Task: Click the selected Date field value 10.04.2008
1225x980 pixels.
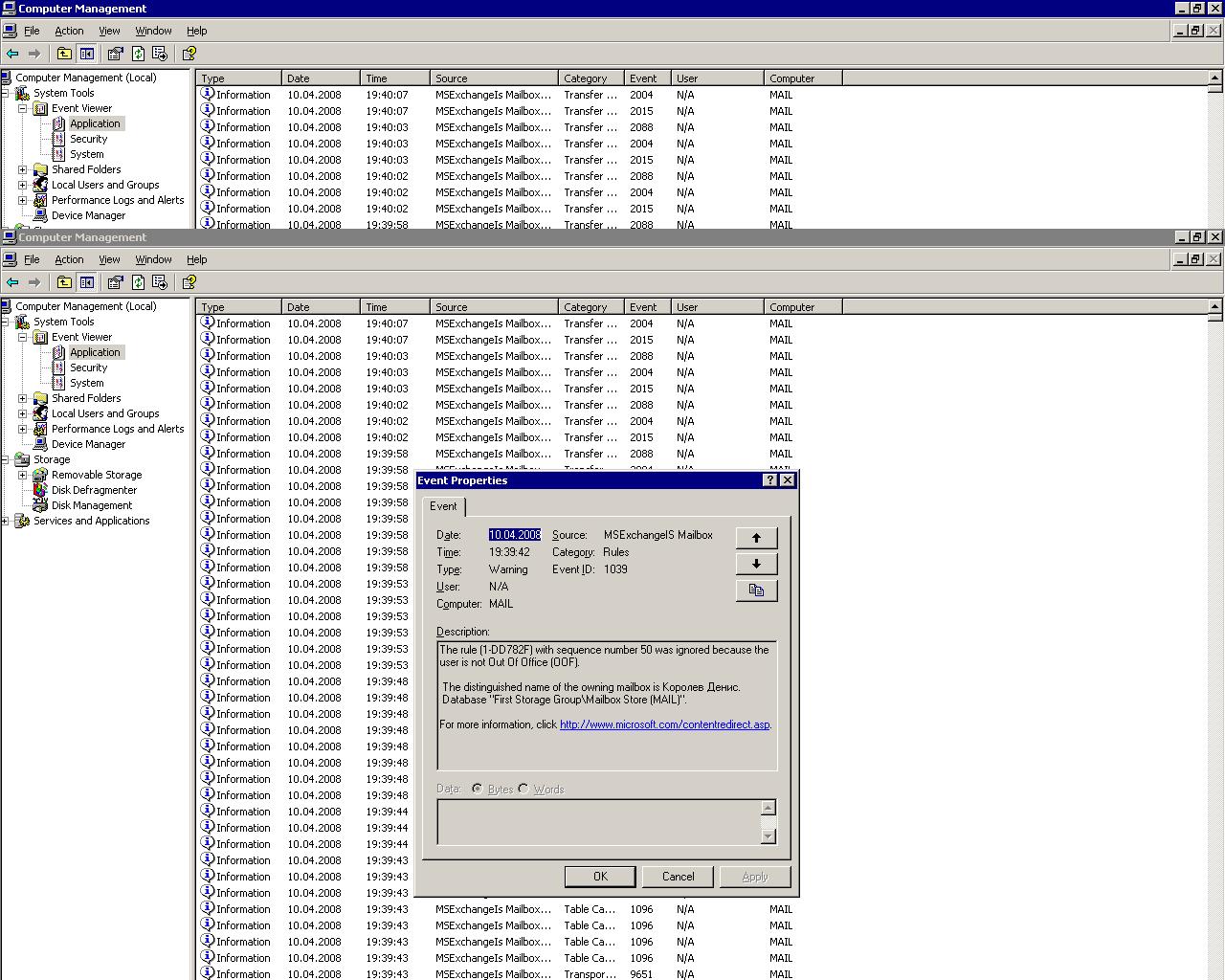Action: (515, 535)
